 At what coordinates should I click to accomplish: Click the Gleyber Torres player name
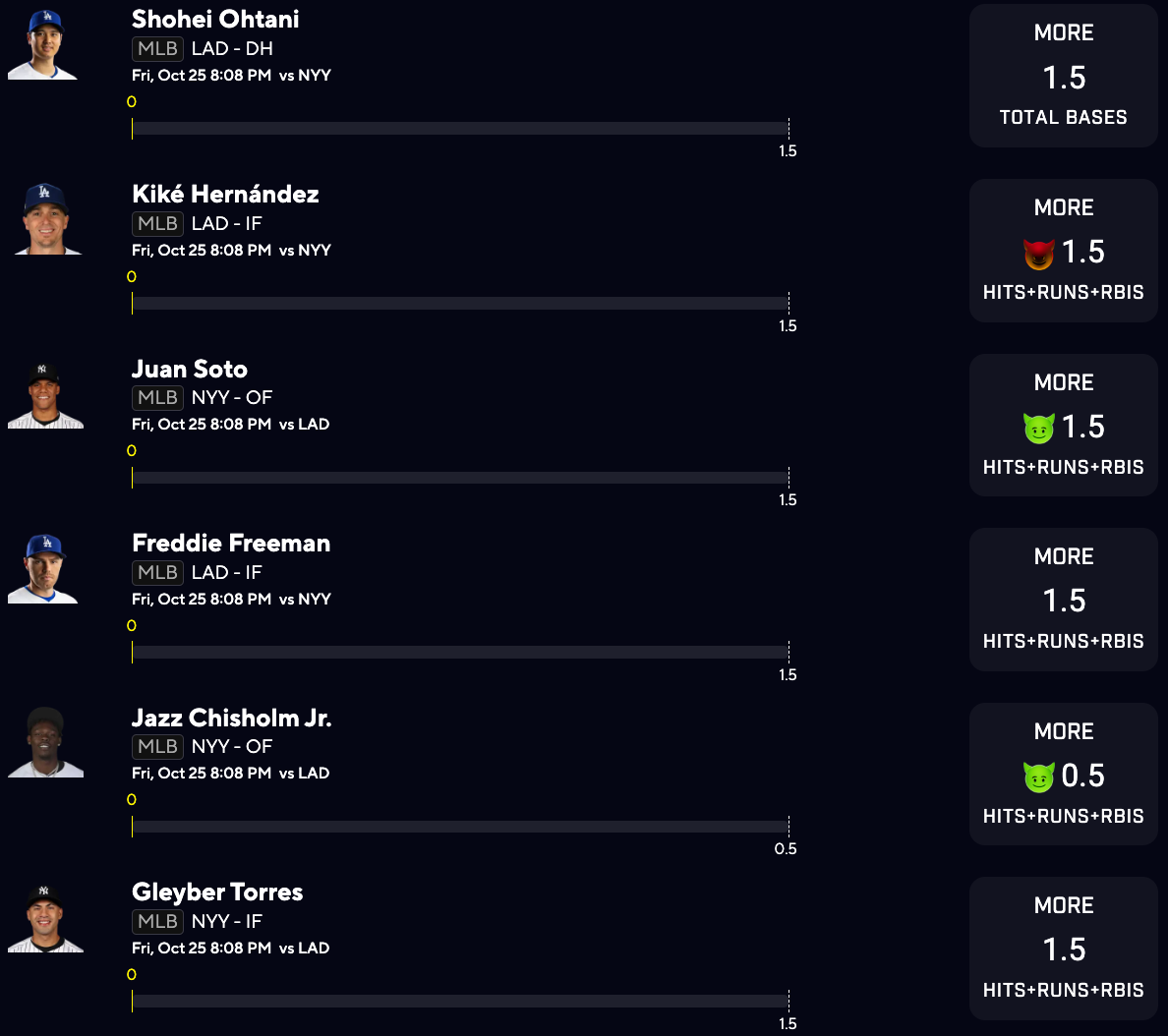(217, 892)
